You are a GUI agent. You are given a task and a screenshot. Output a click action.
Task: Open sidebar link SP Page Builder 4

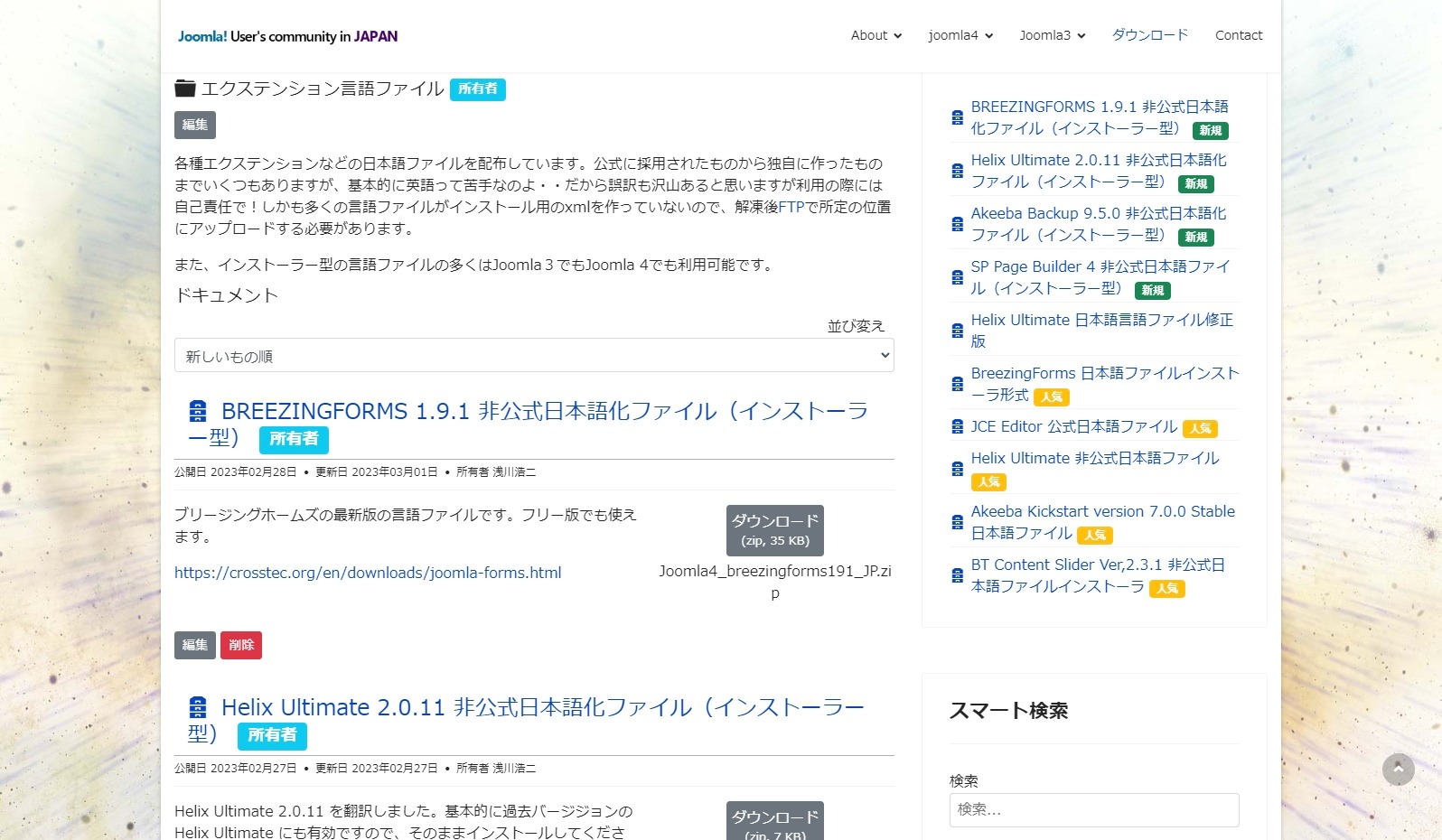[1100, 277]
